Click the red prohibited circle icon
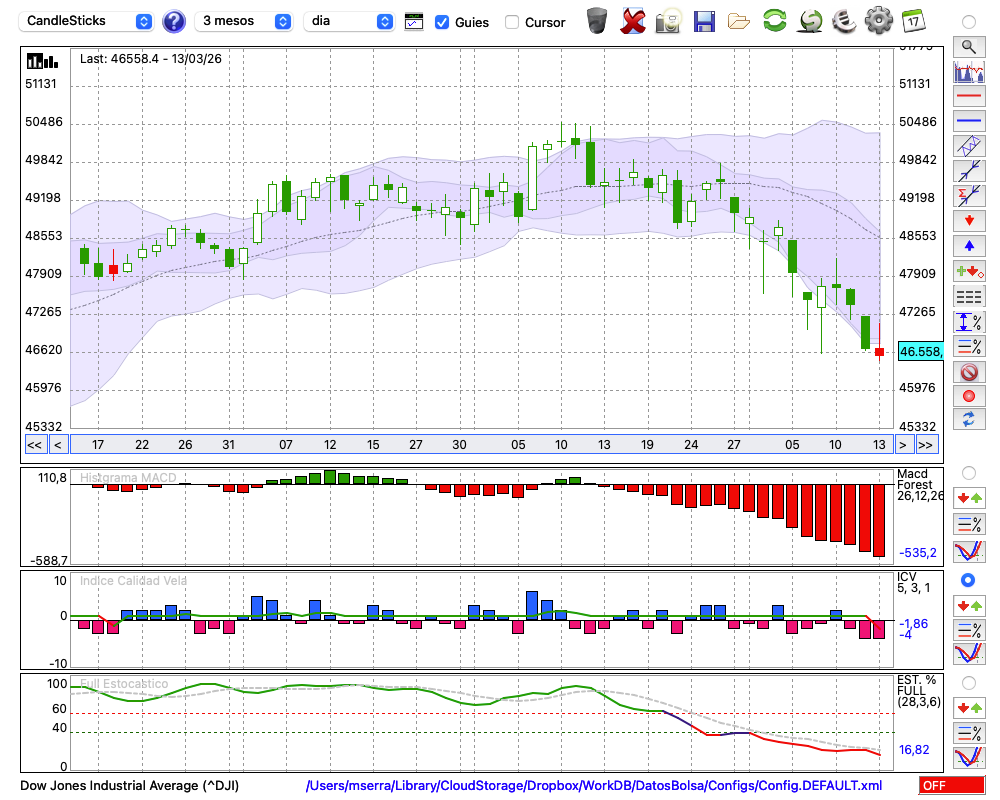 coord(969,372)
